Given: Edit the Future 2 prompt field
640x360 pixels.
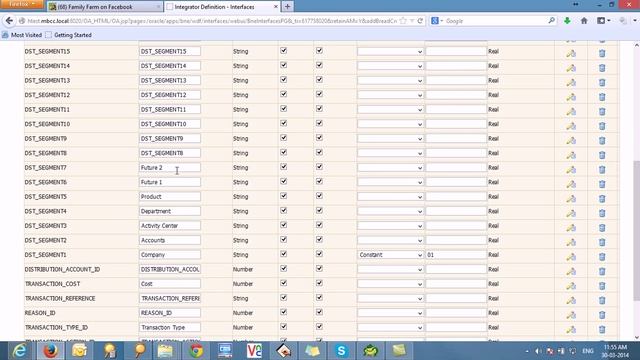Looking at the screenshot, I should [x=169, y=168].
